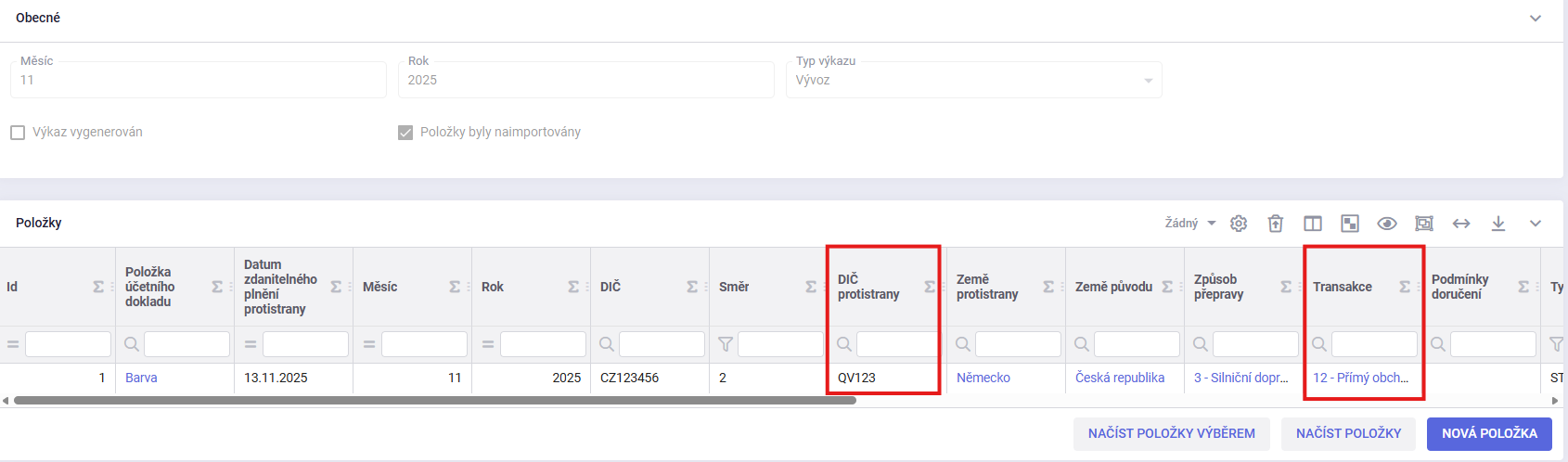Click the sum icon in Transakce column header
Image resolution: width=1568 pixels, height=462 pixels.
click(1405, 288)
